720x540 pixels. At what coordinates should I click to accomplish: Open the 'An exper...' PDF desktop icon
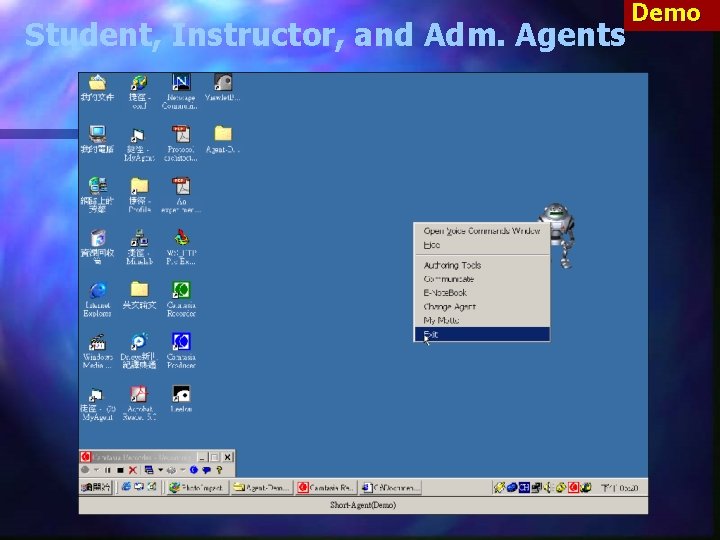(x=181, y=195)
